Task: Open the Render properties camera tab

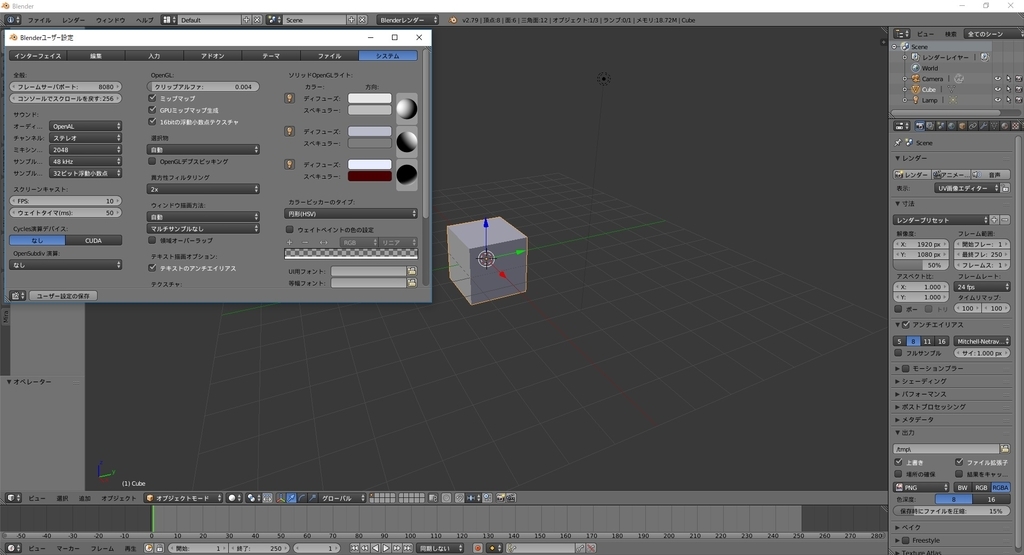Action: (x=920, y=126)
